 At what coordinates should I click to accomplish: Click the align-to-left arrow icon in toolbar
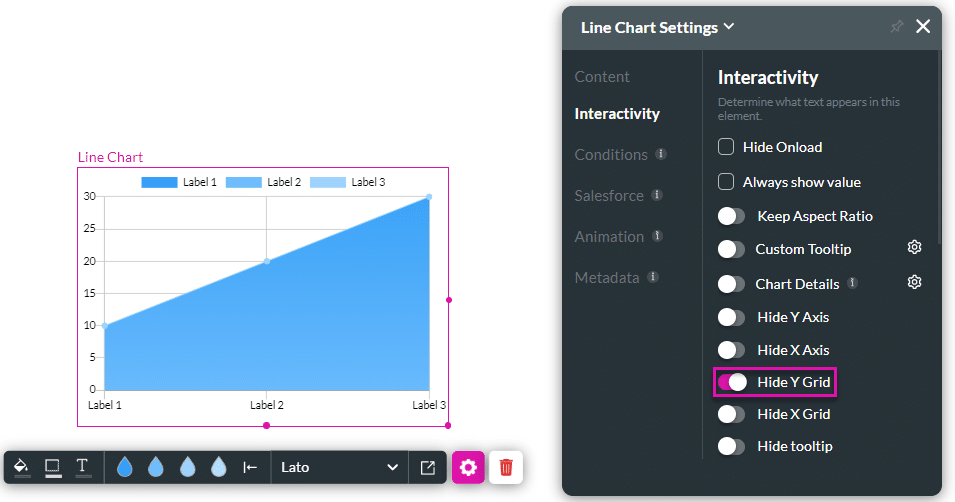[x=250, y=467]
